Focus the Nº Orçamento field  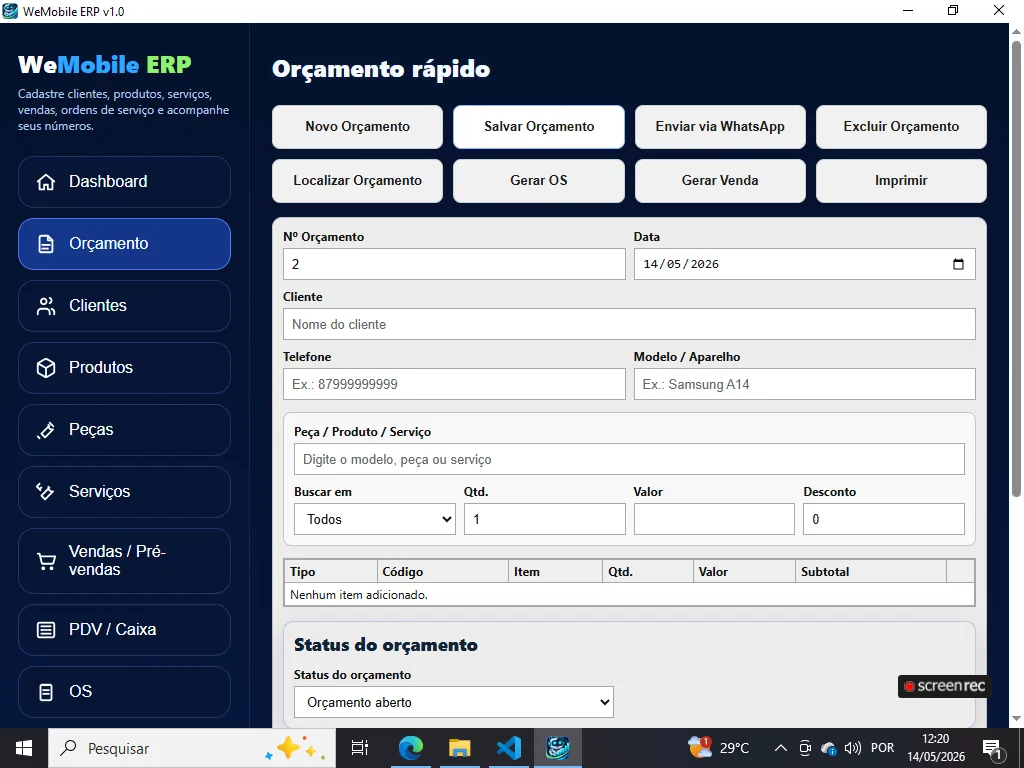click(x=454, y=264)
